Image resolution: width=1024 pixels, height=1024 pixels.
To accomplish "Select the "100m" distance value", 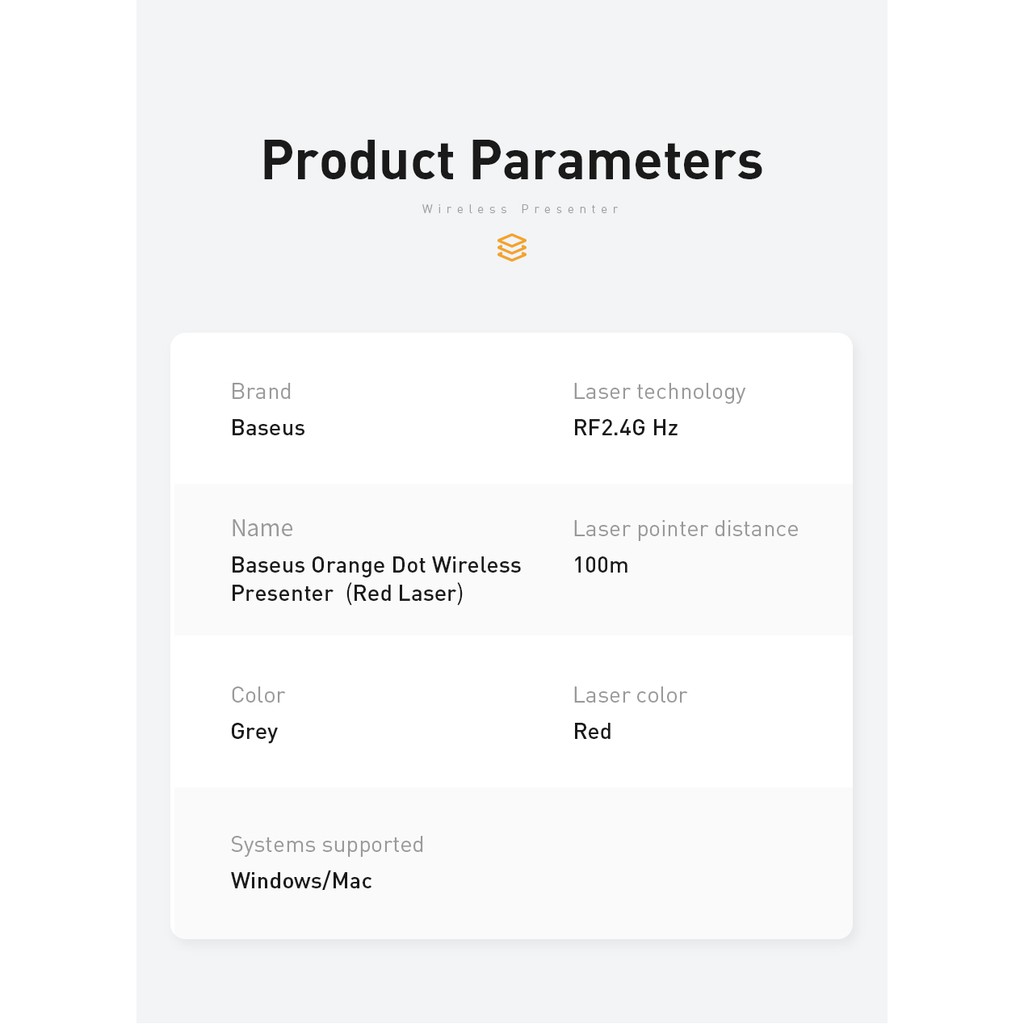I will 600,565.
